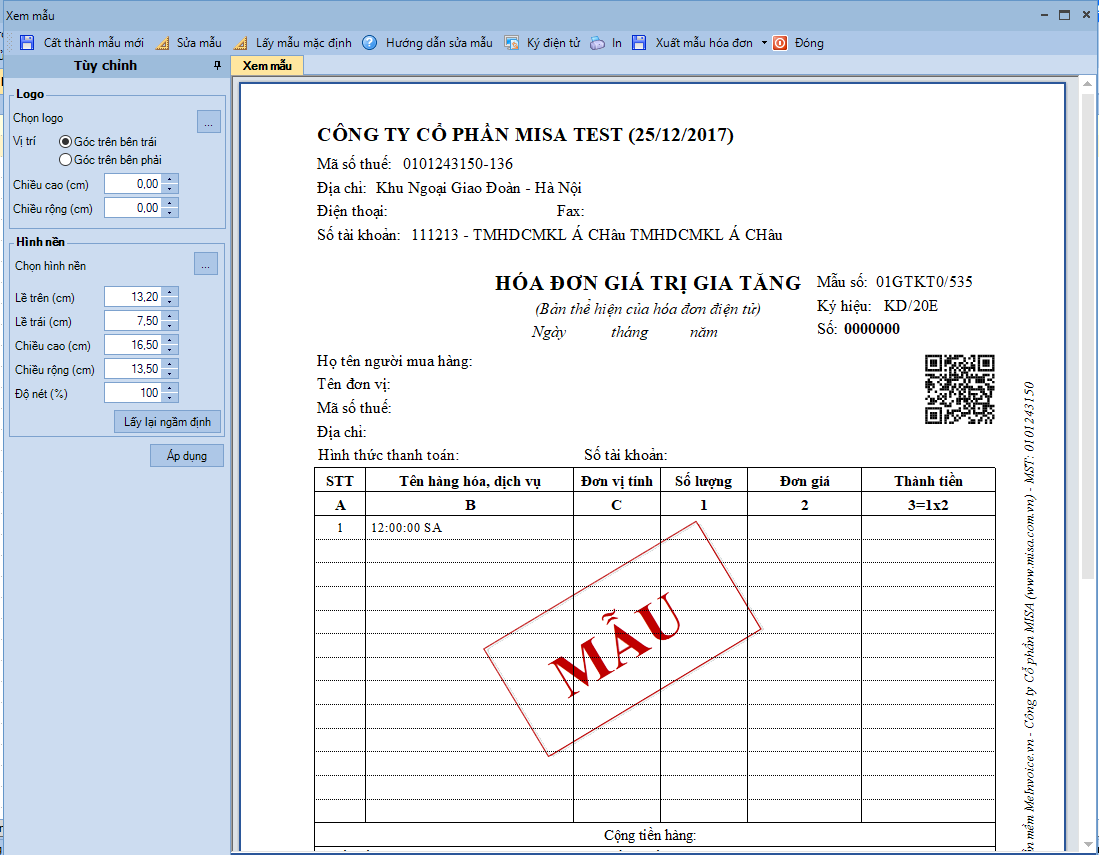Increase Hình nền 'Chiều rộng' with up arrow
Image resolution: width=1099 pixels, height=855 pixels.
click(170, 364)
